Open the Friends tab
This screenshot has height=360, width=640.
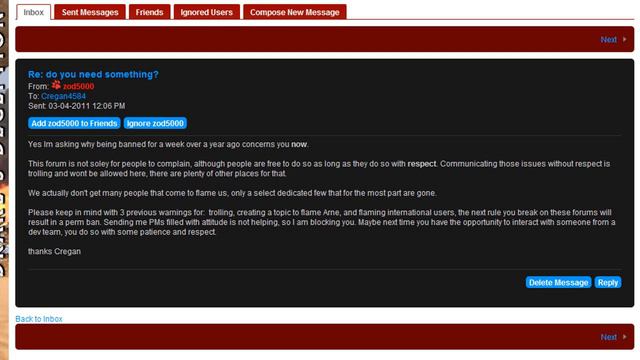[x=149, y=12]
